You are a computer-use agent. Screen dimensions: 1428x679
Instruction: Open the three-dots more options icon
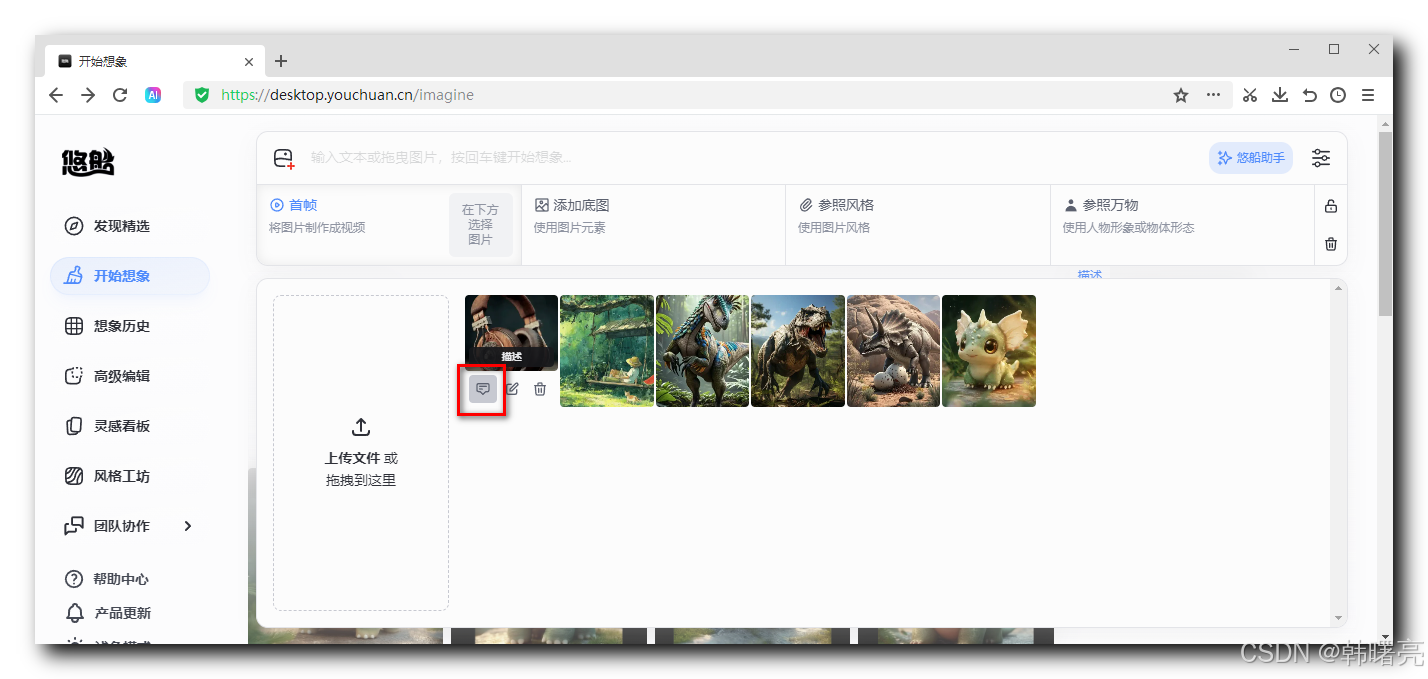1213,95
